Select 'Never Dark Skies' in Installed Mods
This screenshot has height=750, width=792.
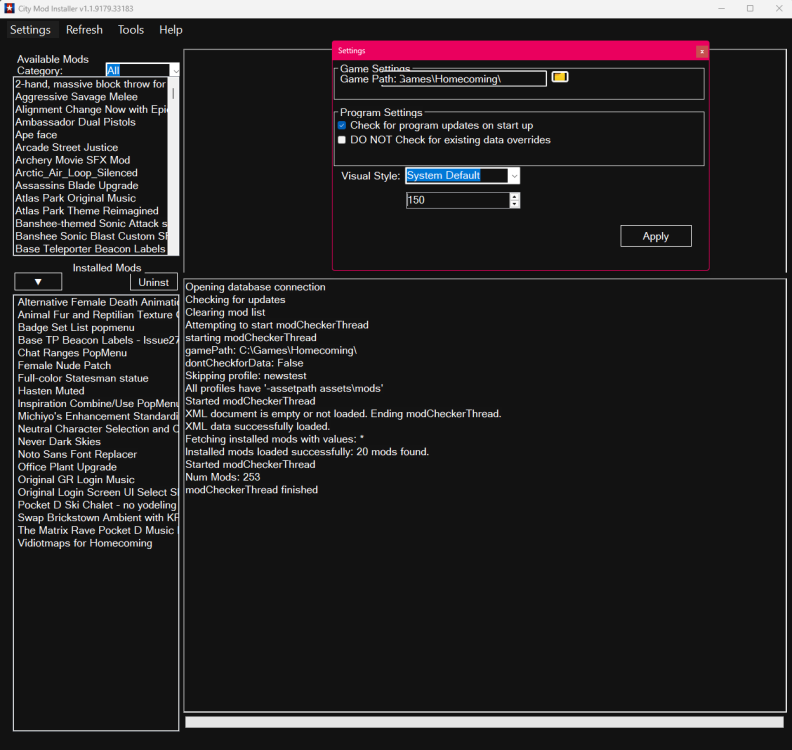pyautogui.click(x=59, y=442)
